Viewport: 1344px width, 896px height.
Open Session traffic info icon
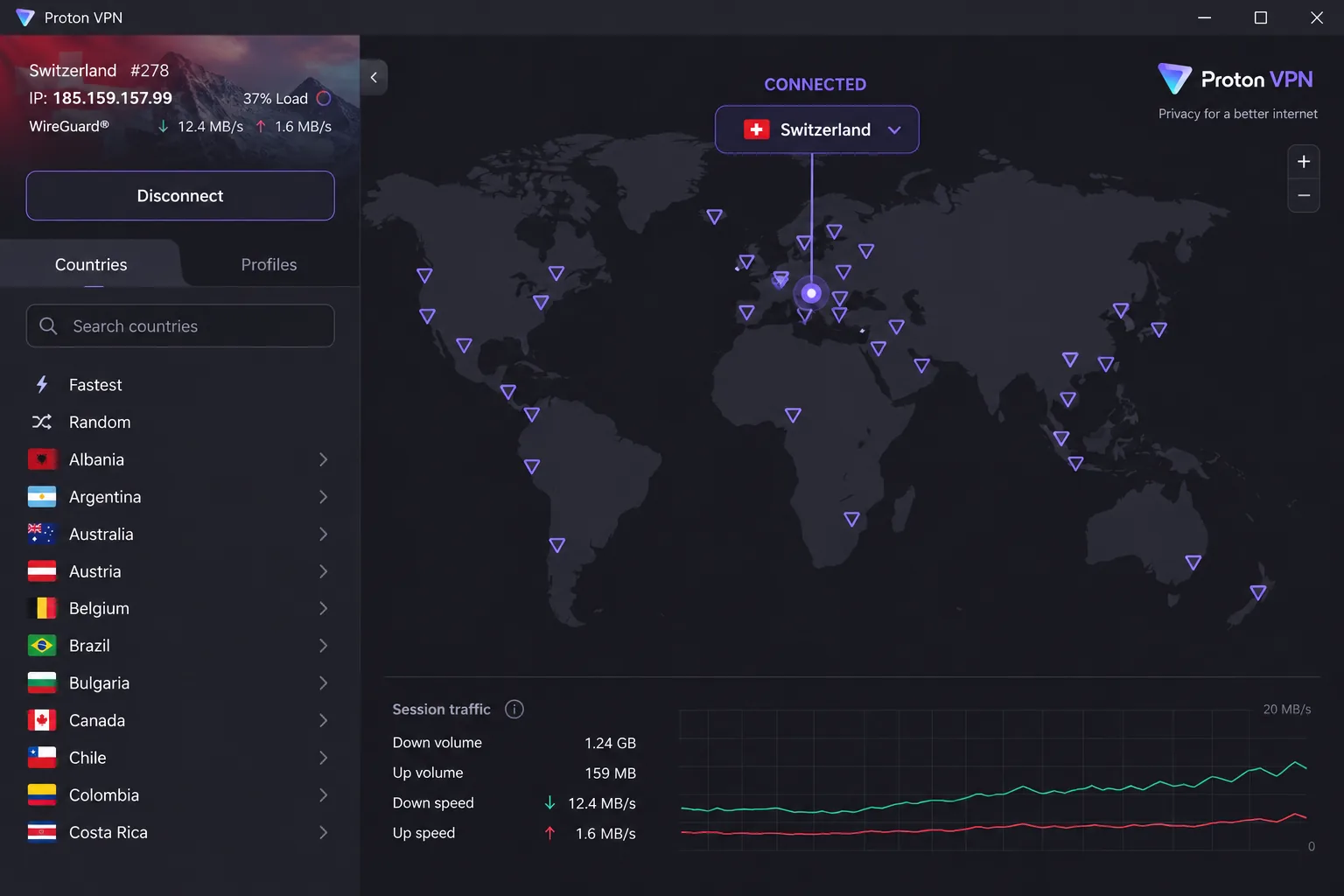(514, 709)
